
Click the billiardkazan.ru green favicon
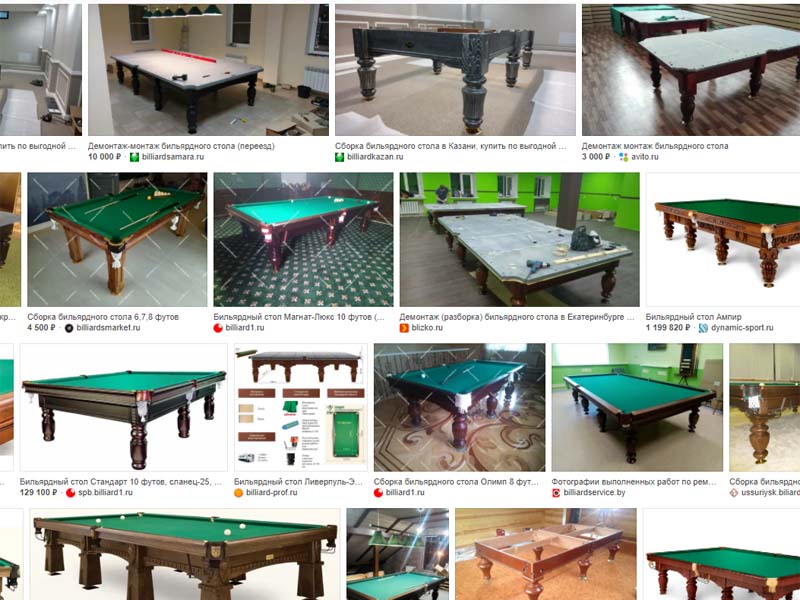coord(339,157)
